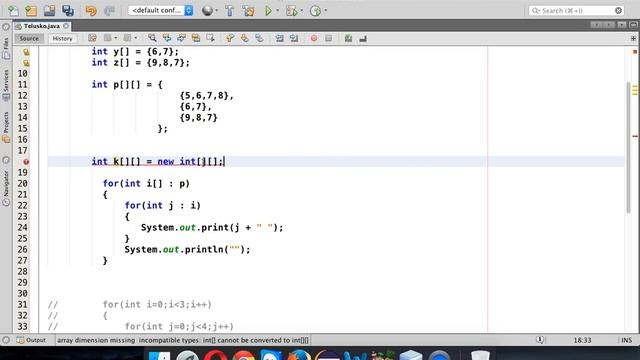640x360 pixels.
Task: Open the Projects side panel tab
Action: pyautogui.click(x=6, y=127)
